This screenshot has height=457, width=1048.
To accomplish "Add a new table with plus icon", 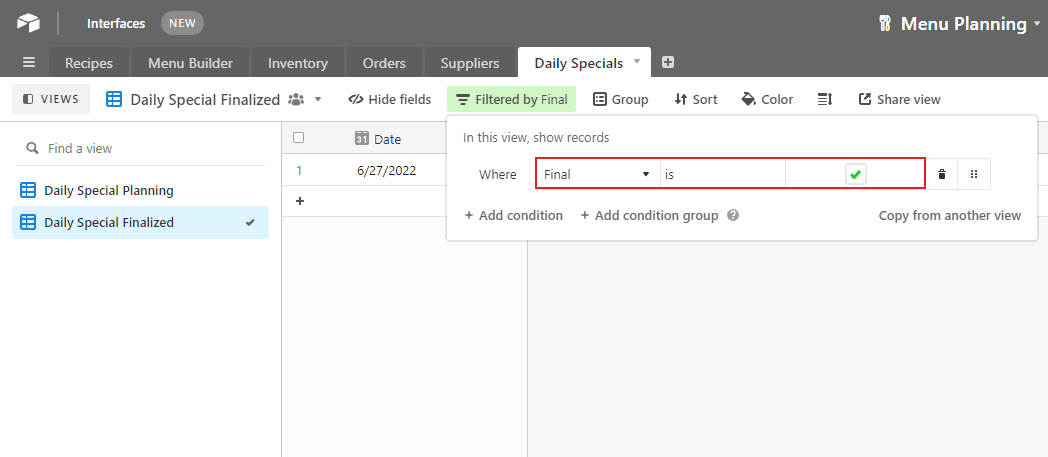I will click(668, 62).
